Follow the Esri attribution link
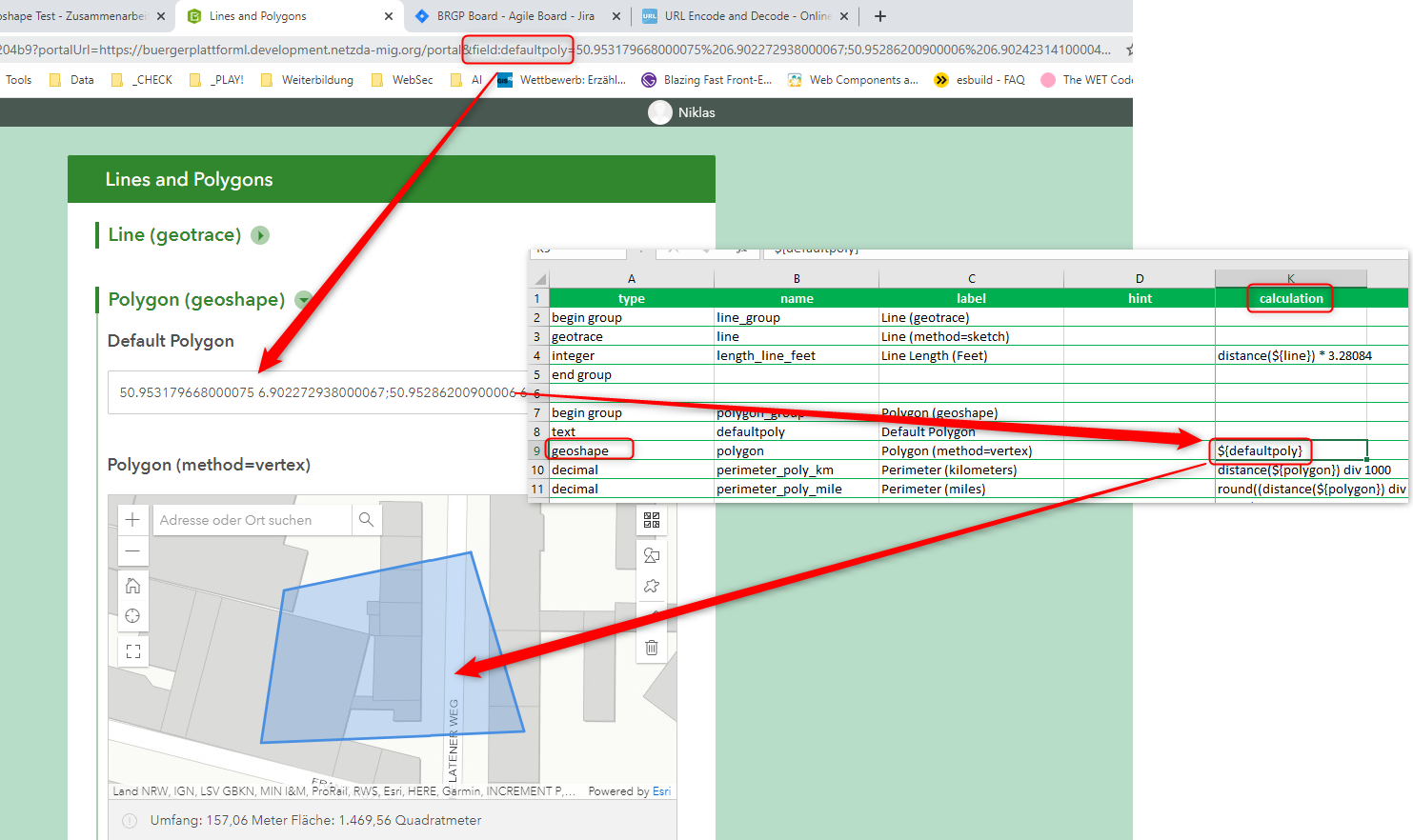Image resolution: width=1413 pixels, height=840 pixels. (661, 790)
